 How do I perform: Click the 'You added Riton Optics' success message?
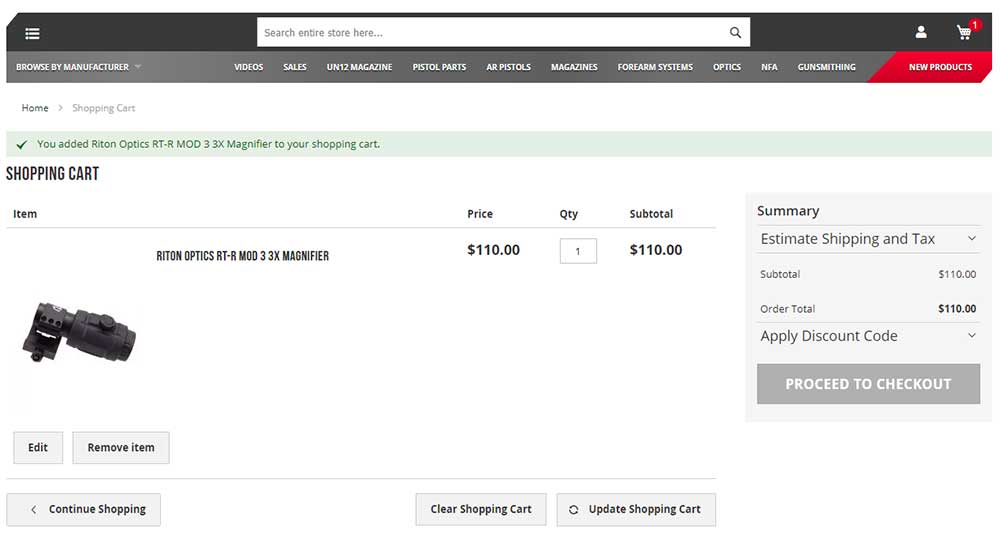[x=208, y=144]
